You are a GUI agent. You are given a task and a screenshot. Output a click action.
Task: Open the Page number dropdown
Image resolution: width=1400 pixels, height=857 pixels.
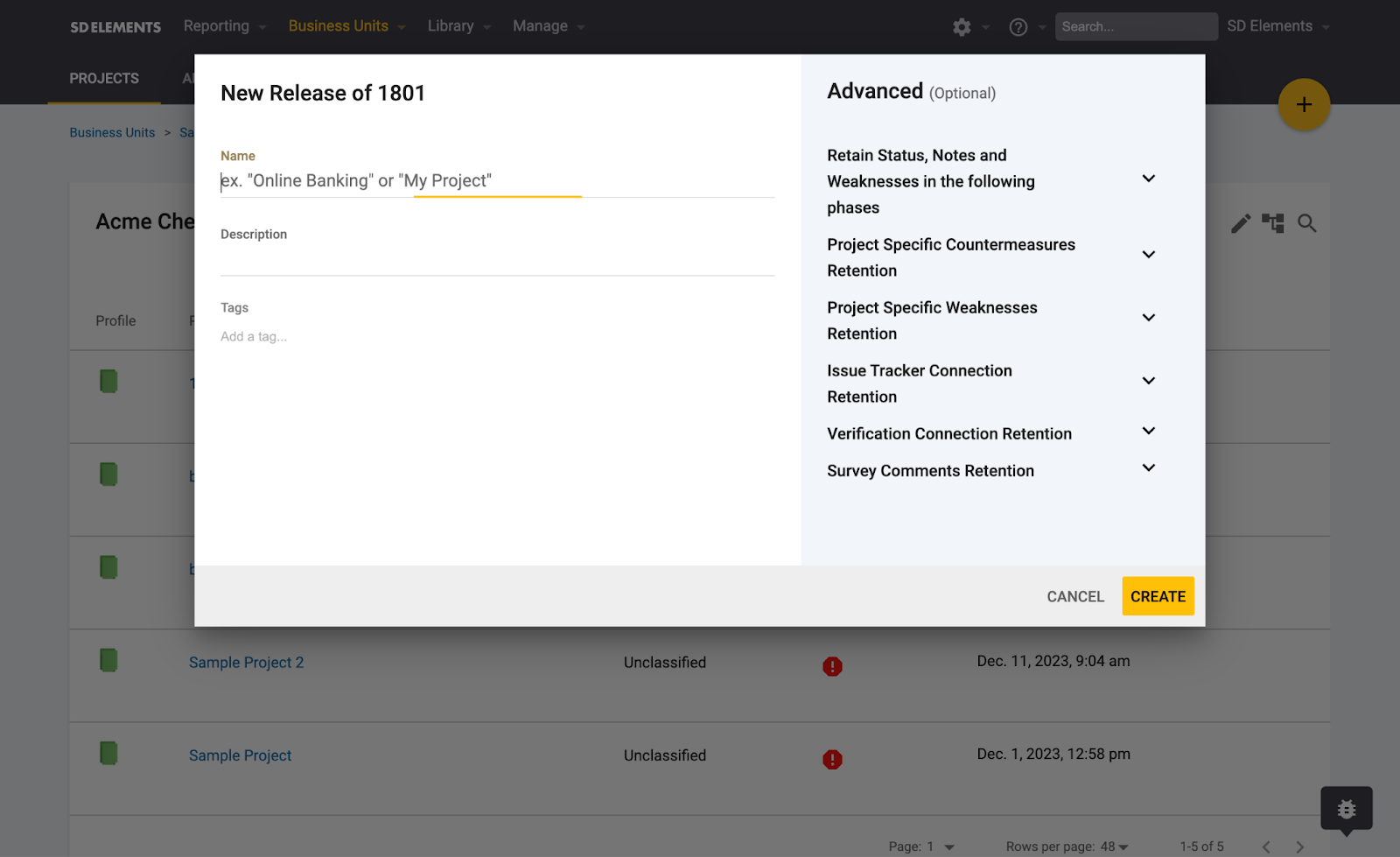[941, 846]
